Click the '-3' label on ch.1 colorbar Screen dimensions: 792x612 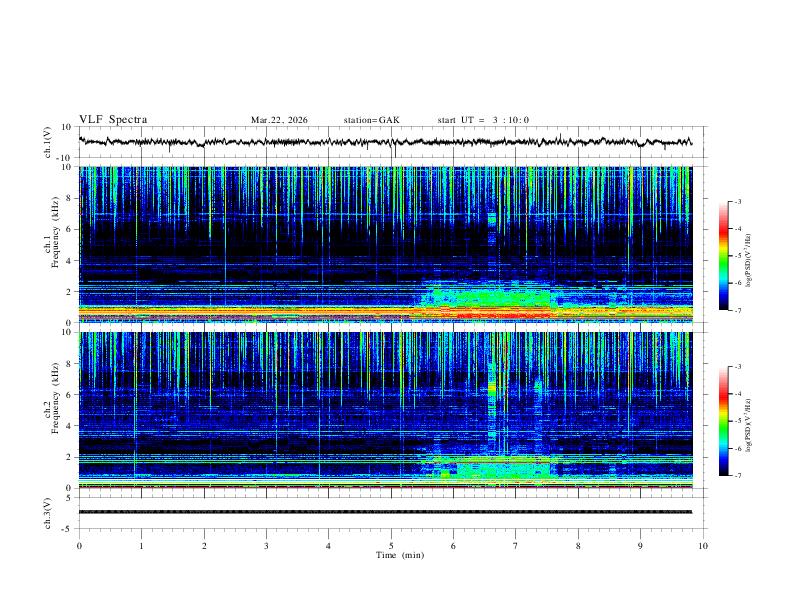737,201
